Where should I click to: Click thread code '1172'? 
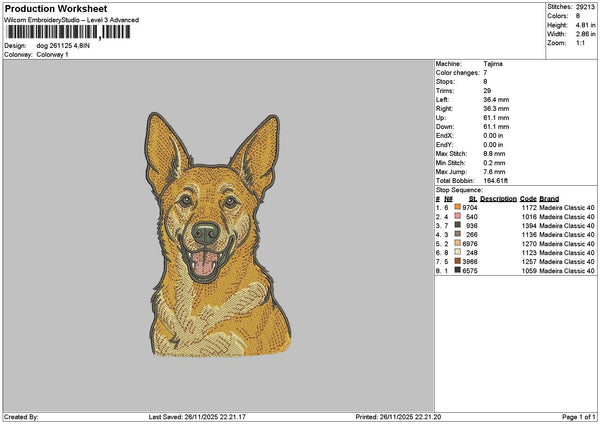tap(530, 208)
